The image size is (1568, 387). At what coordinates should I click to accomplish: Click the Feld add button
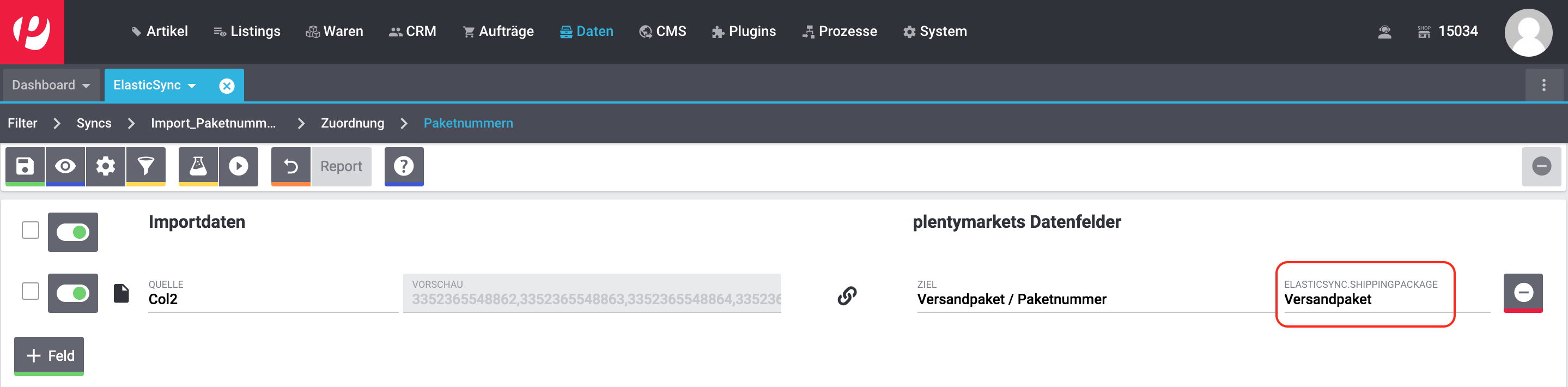49,355
